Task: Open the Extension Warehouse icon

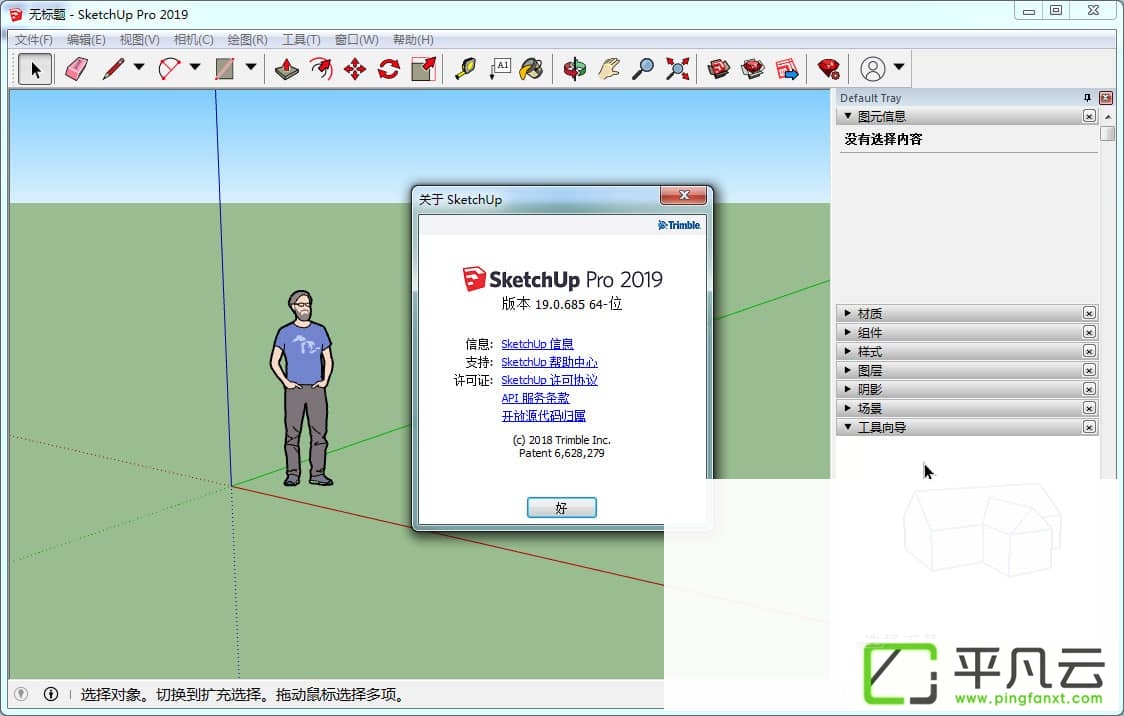Action: point(753,70)
